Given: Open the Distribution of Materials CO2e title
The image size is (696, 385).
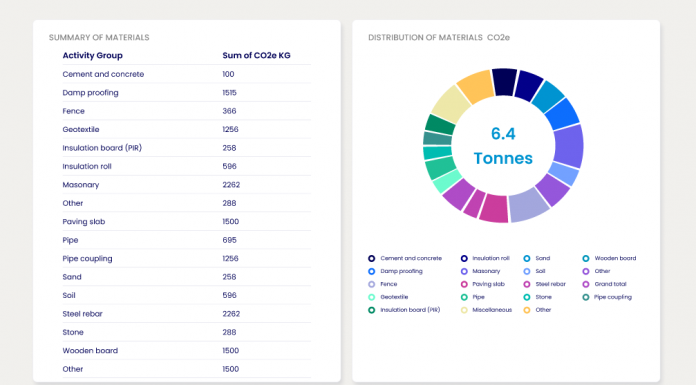Looking at the screenshot, I should point(439,38).
